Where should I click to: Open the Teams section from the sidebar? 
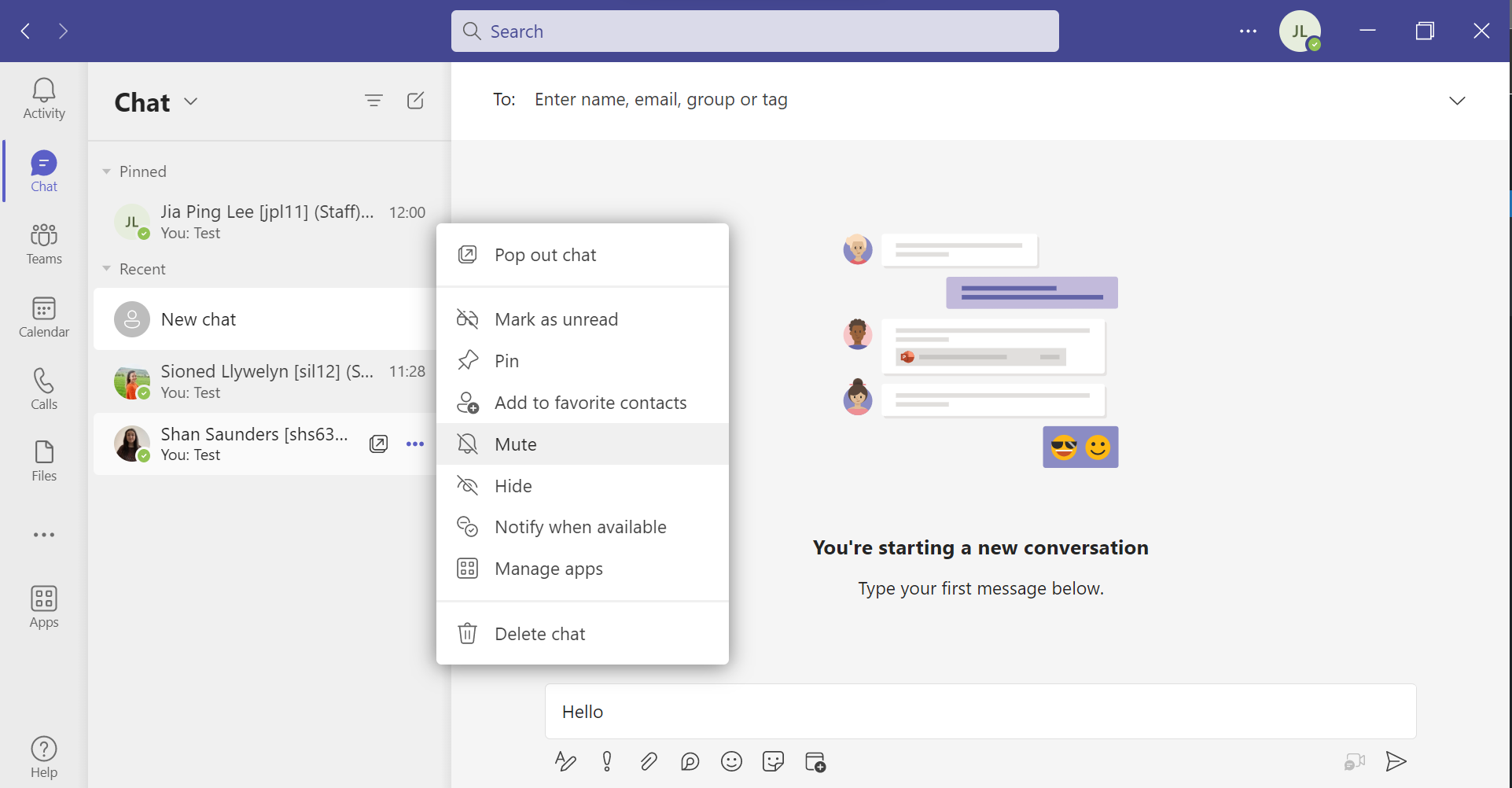coord(43,244)
